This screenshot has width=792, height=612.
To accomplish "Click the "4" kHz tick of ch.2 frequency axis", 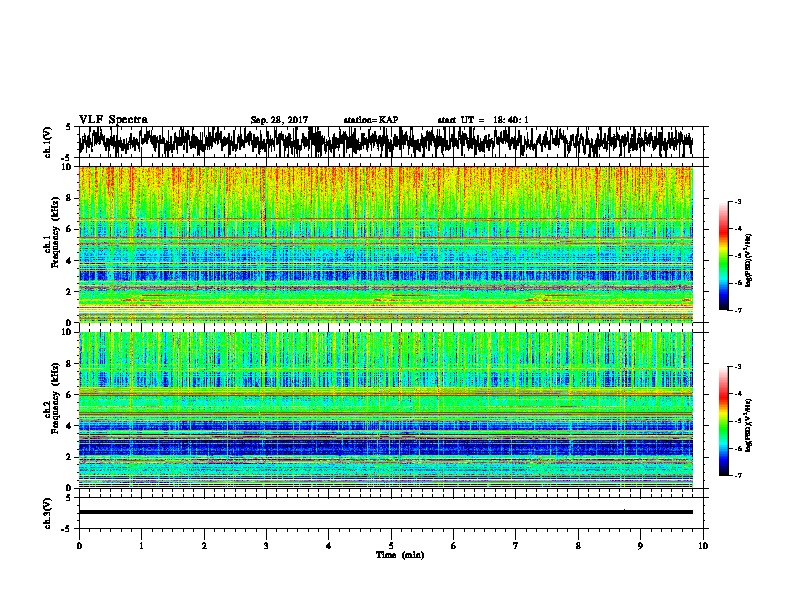I will (70, 426).
